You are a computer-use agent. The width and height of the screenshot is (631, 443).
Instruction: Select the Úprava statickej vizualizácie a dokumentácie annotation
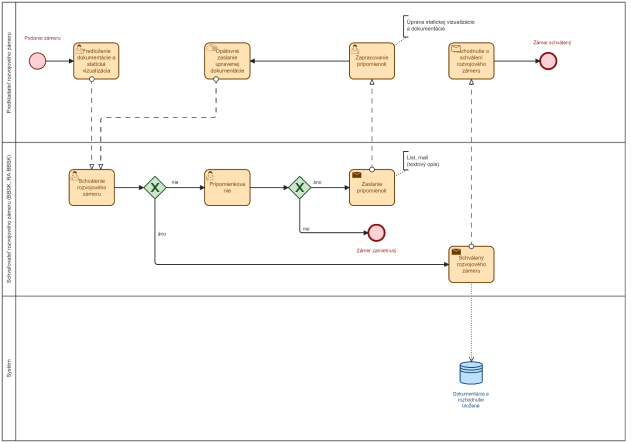click(x=439, y=25)
